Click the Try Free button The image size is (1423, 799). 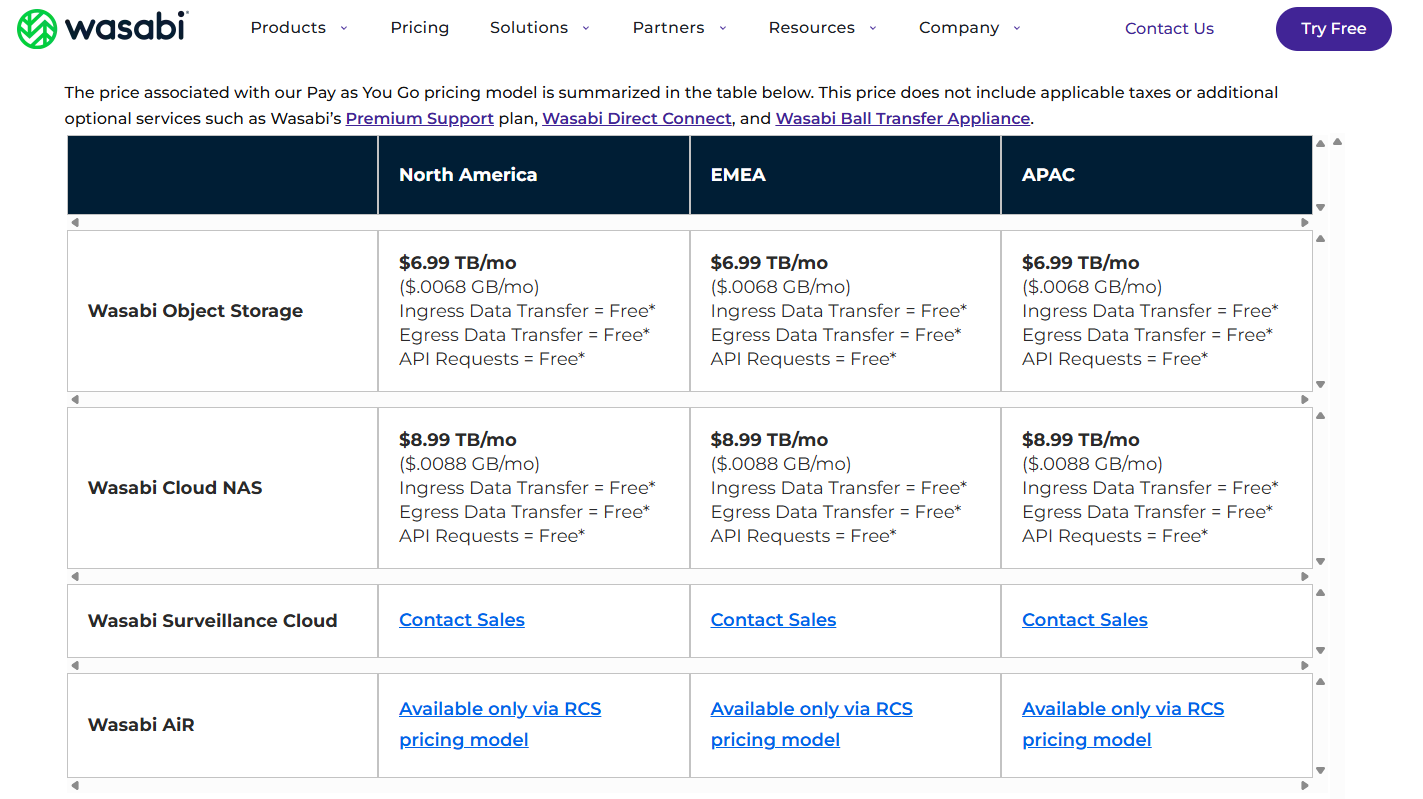[x=1333, y=29]
